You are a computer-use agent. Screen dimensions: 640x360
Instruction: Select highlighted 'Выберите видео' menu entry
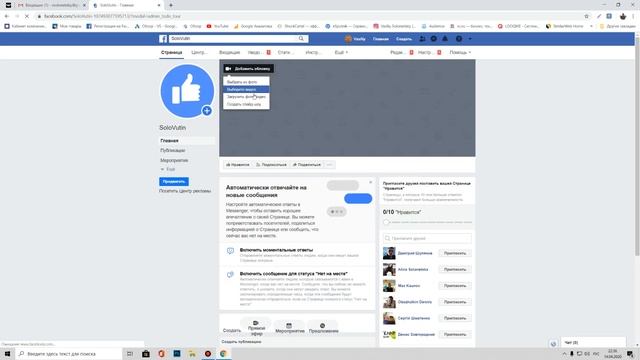tap(246, 89)
